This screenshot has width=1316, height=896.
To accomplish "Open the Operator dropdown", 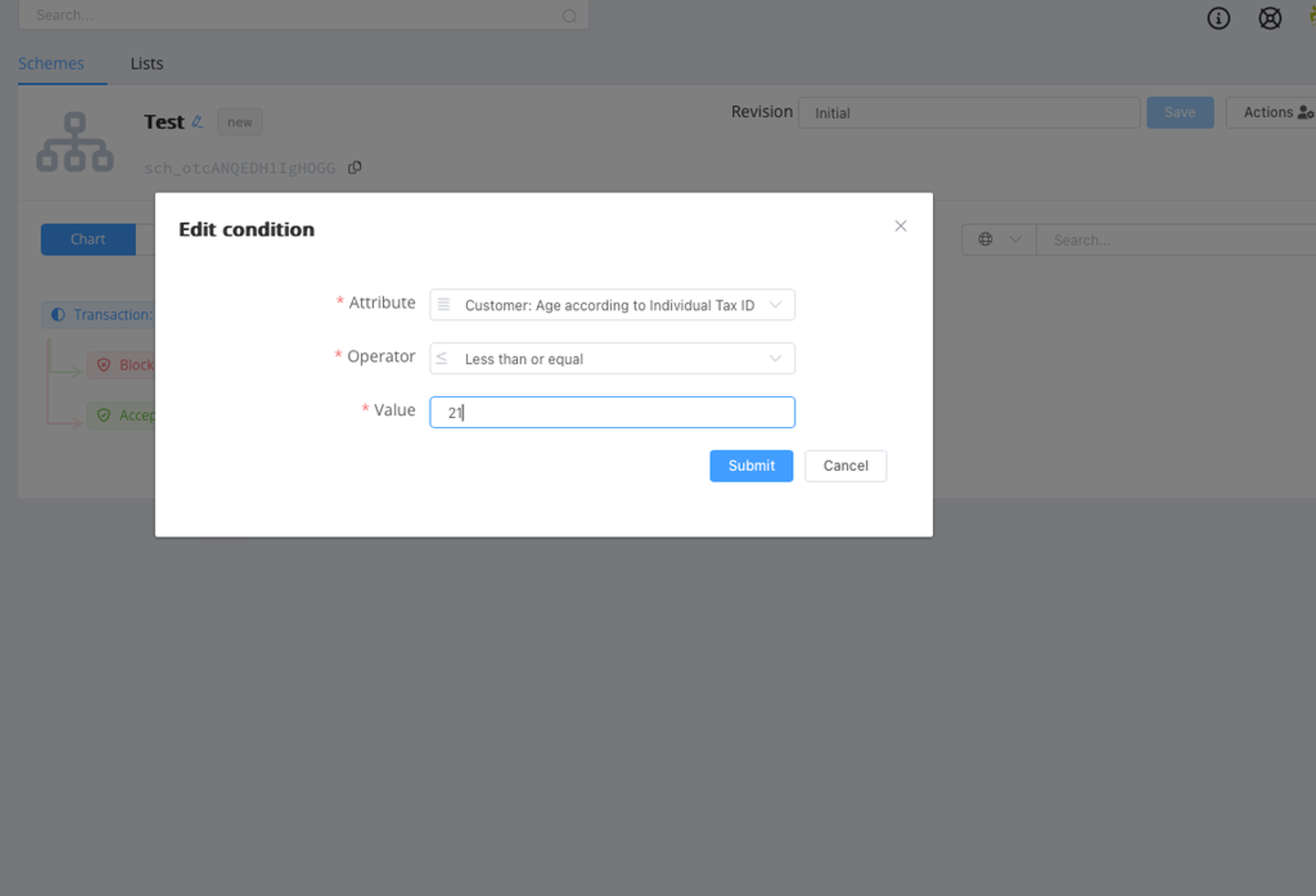I will pos(612,359).
